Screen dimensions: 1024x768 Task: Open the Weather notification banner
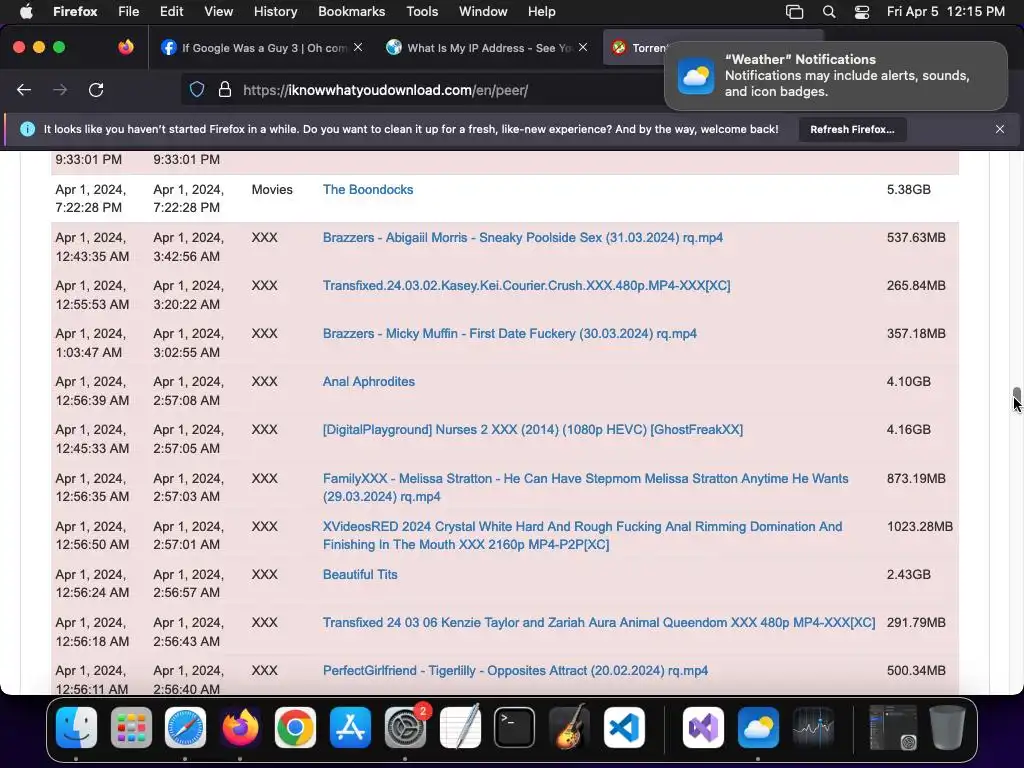[836, 76]
